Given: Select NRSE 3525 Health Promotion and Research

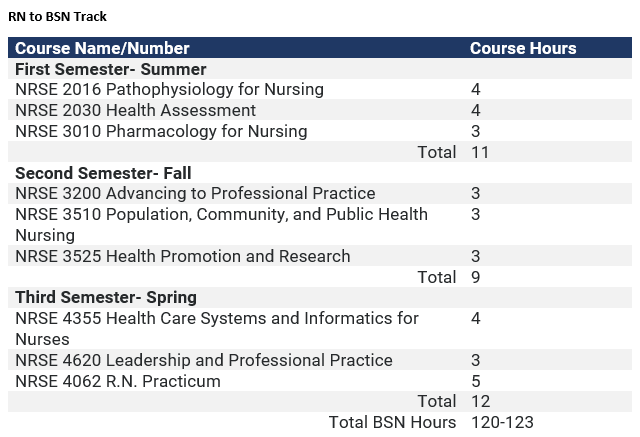Looking at the screenshot, I should 183,257.
